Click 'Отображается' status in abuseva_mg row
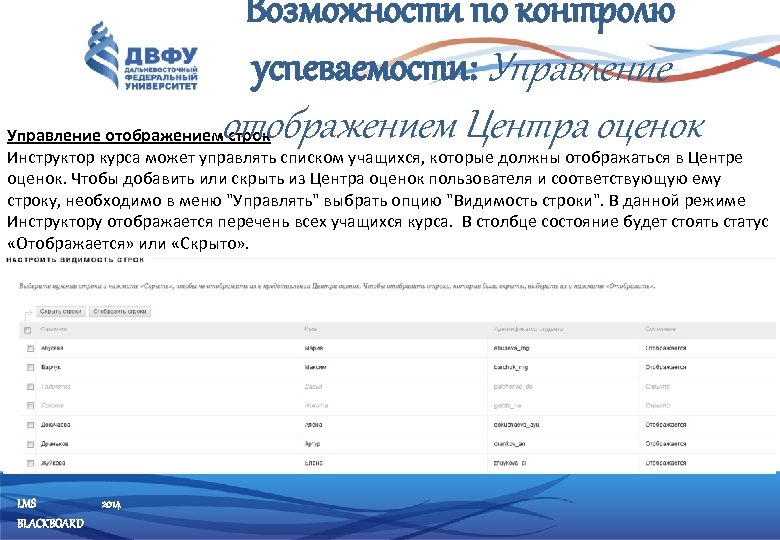Viewport: 780px width, 540px height. 666,348
